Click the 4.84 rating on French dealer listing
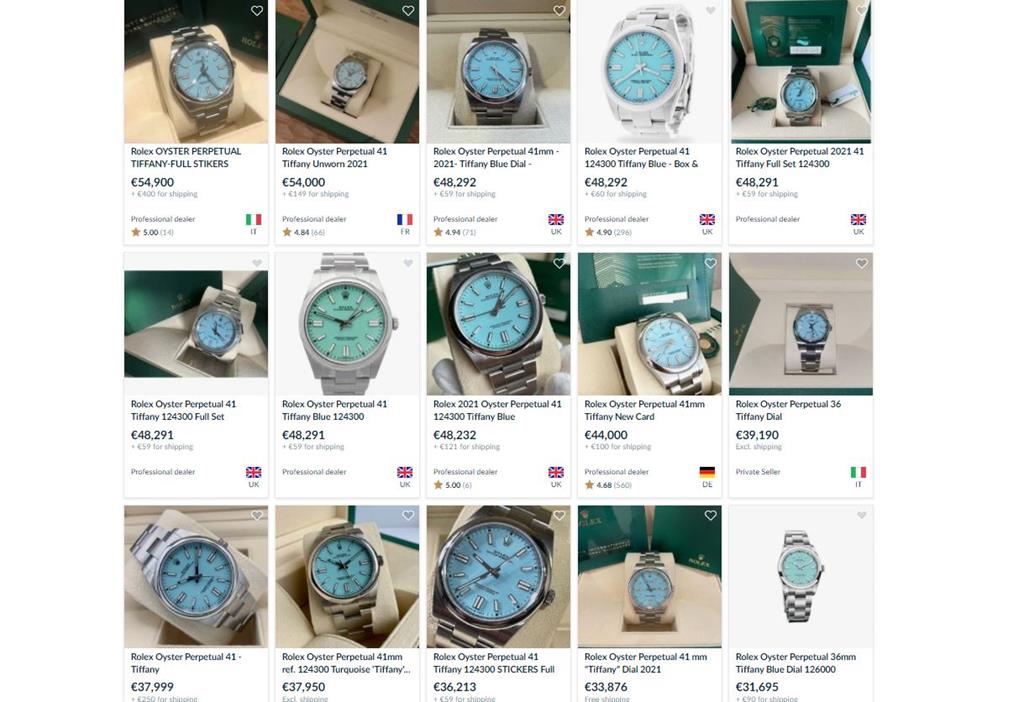Viewport: 1024px width, 702px height. point(303,232)
